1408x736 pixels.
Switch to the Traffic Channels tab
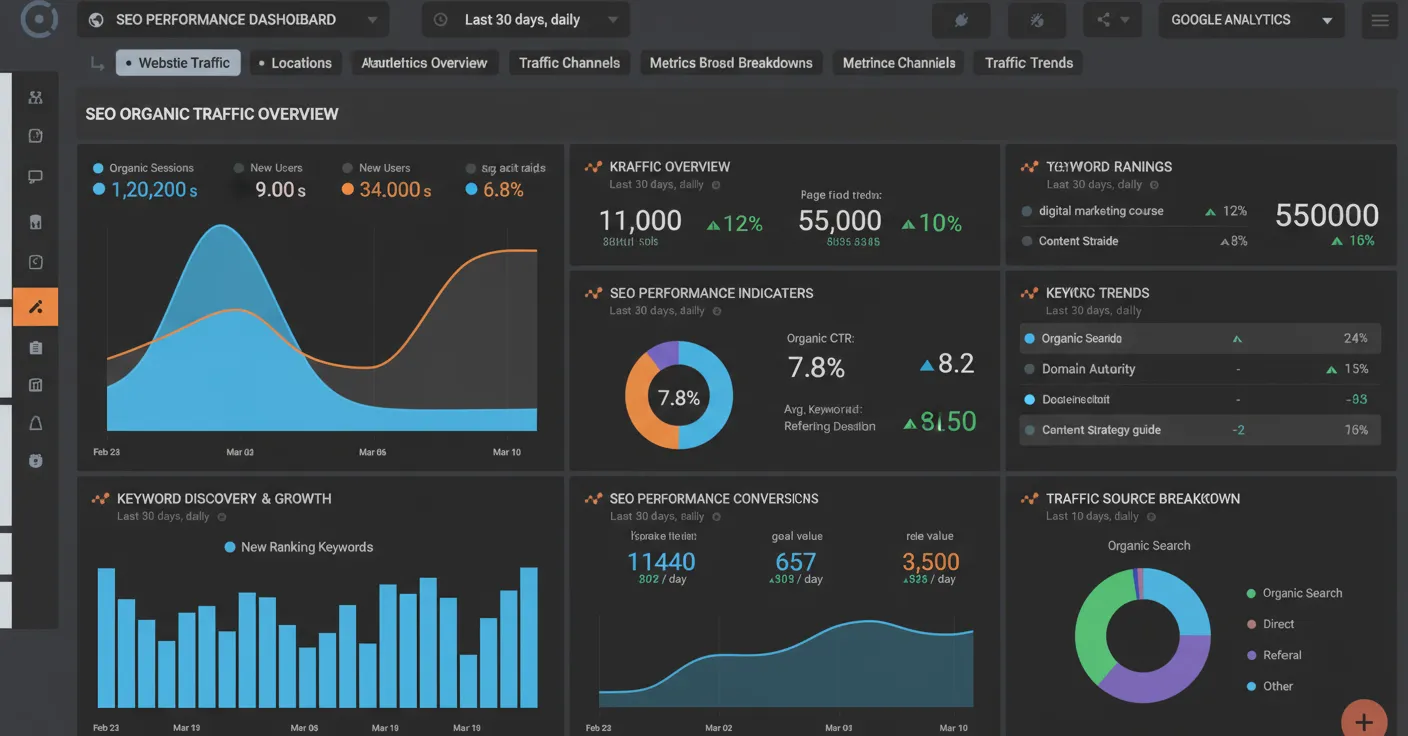568,62
